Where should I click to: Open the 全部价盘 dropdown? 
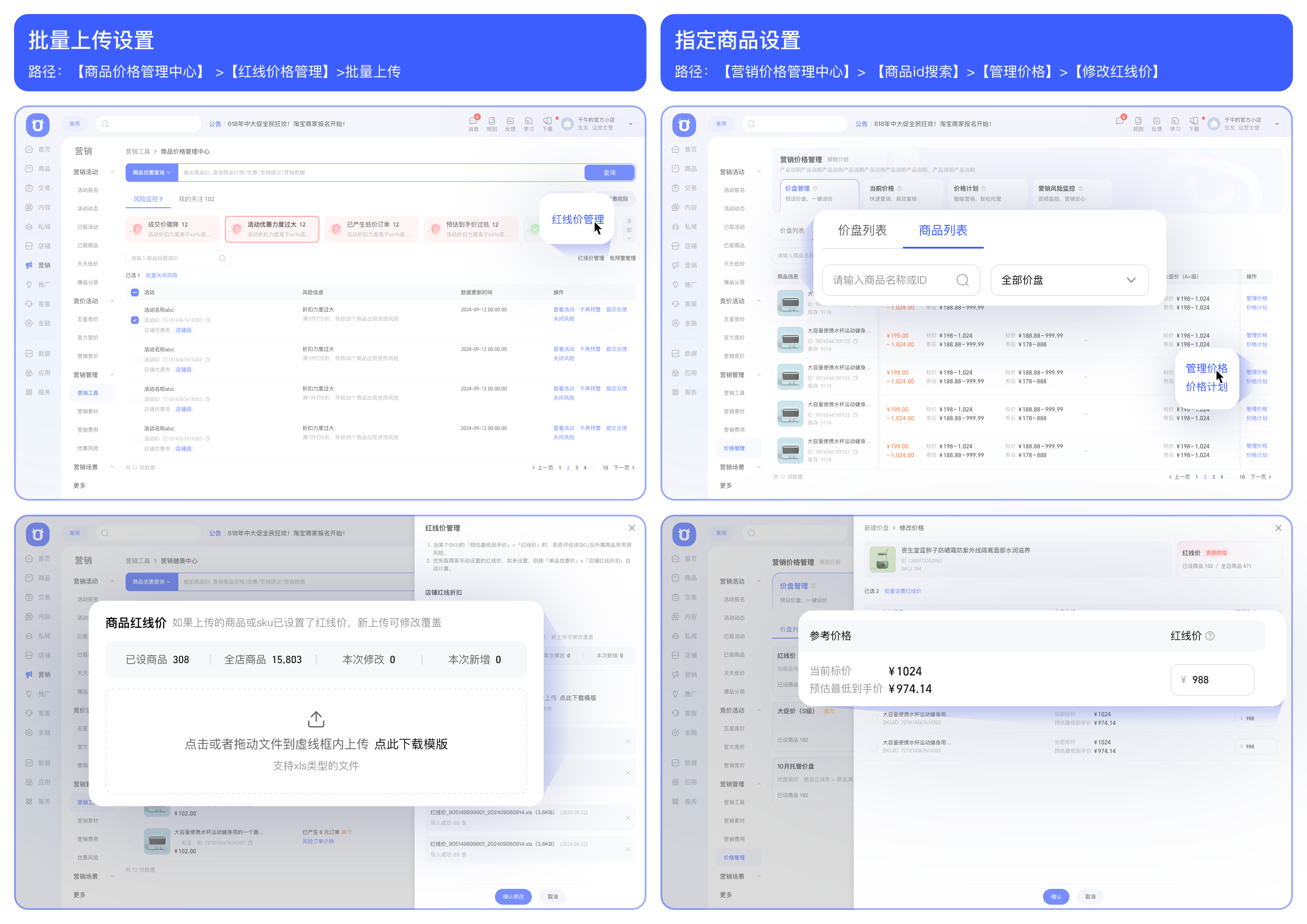coord(1069,280)
